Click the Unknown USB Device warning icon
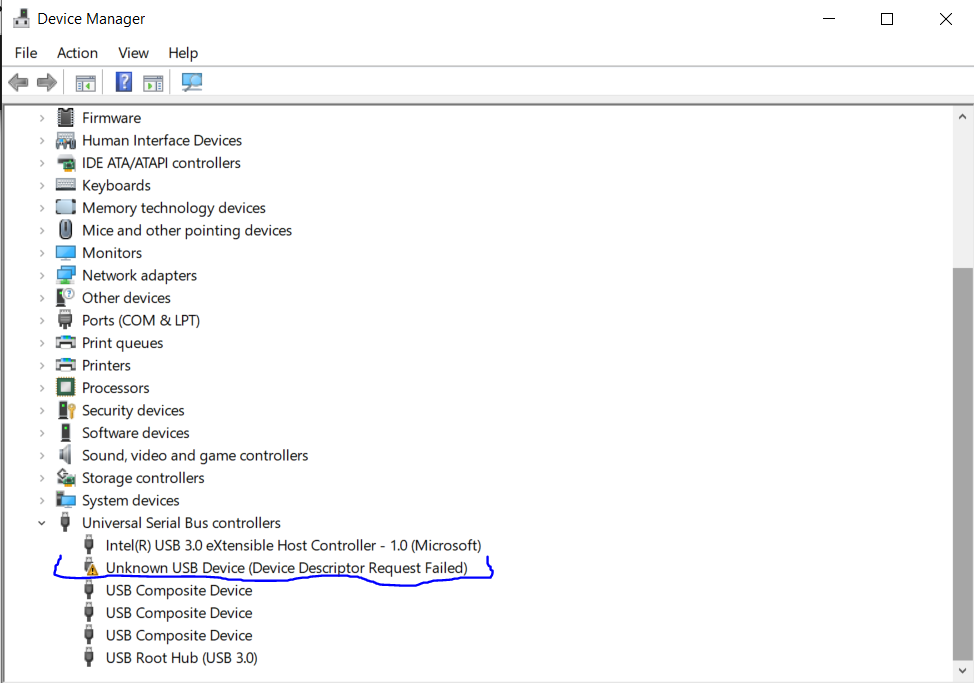The image size is (974, 683). click(x=90, y=567)
